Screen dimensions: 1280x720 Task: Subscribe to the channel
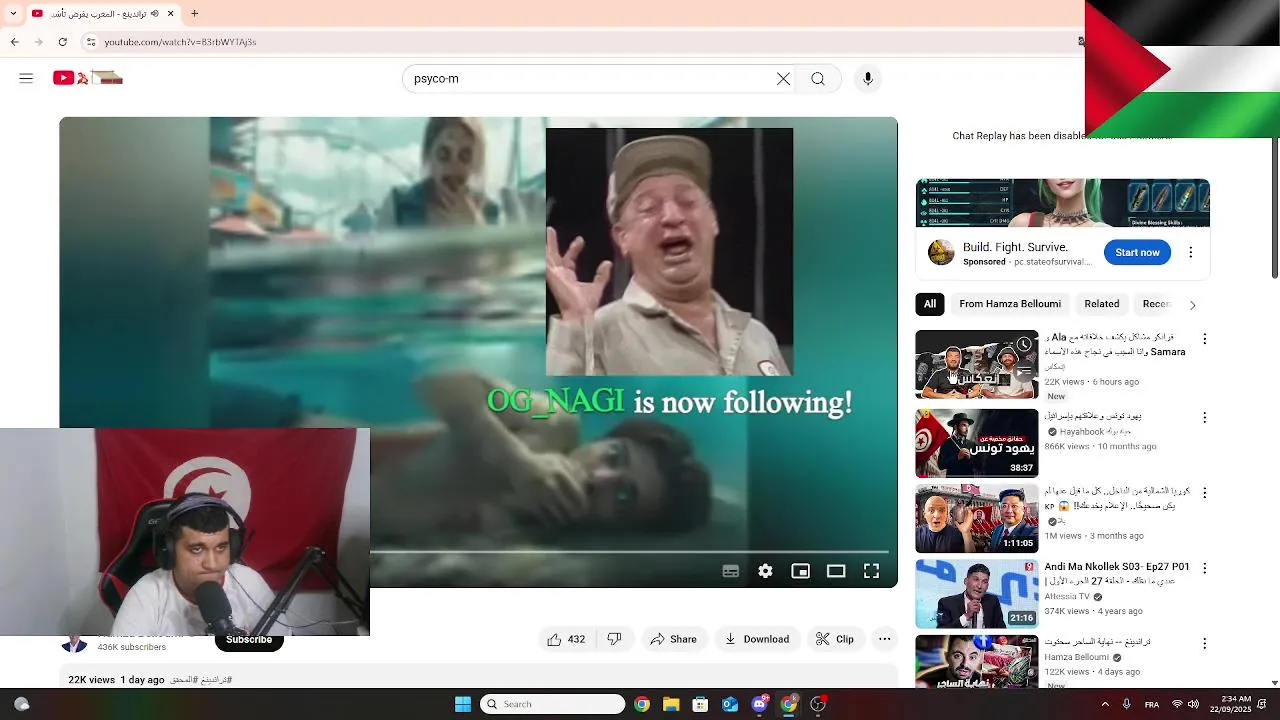[249, 640]
